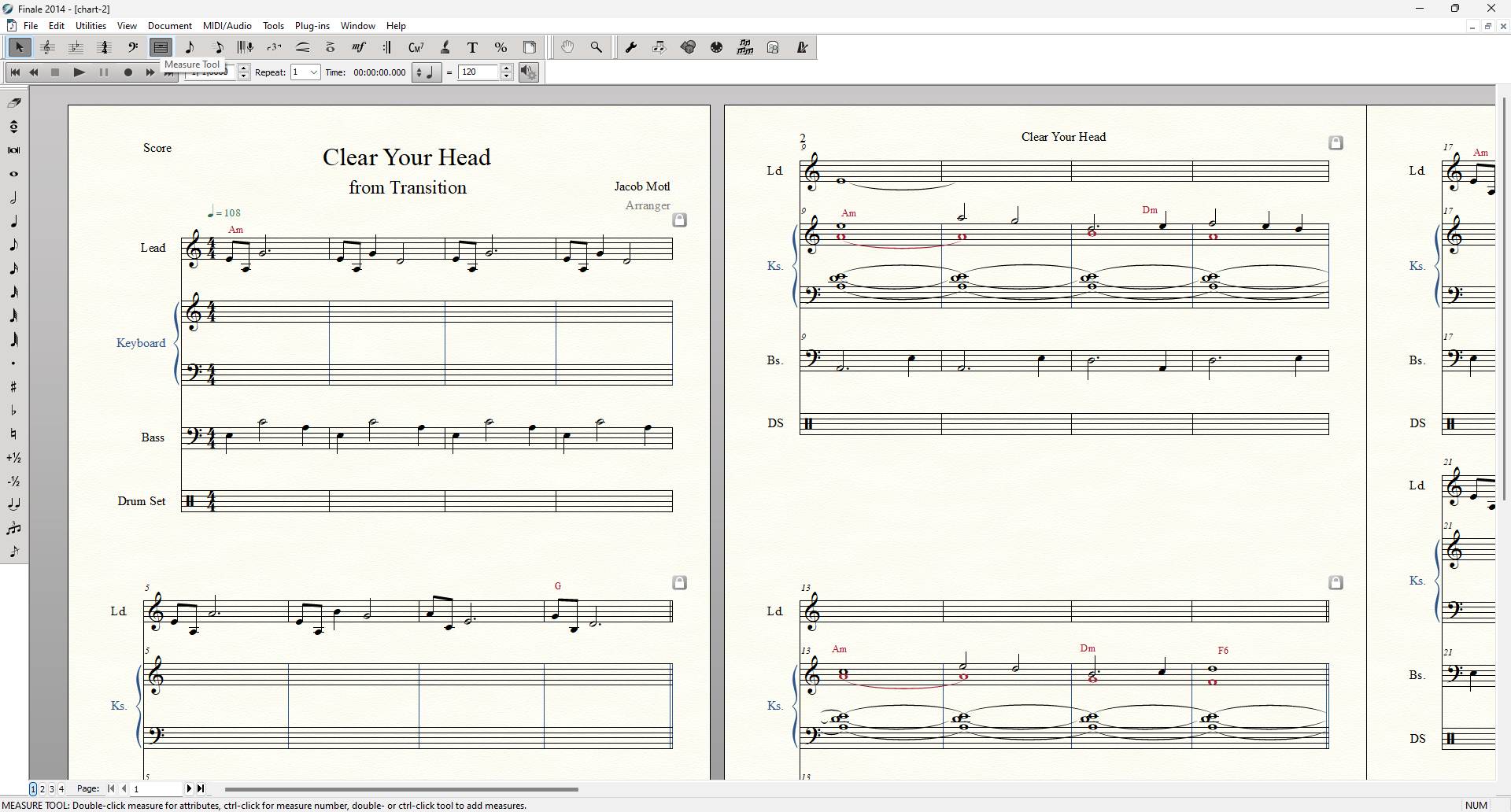This screenshot has width=1511, height=812.
Task: Pick the quarter note duration
Action: tap(14, 221)
